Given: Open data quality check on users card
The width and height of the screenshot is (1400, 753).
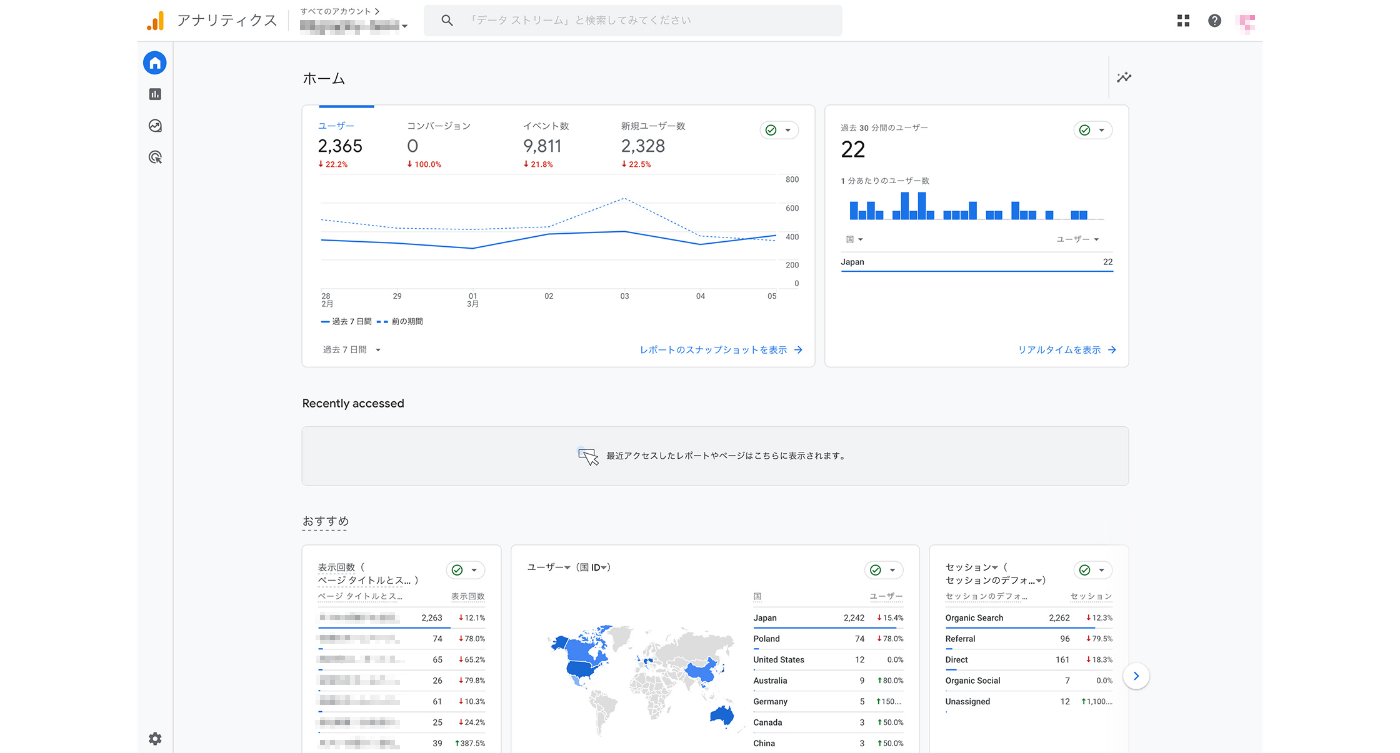Looking at the screenshot, I should tap(778, 130).
